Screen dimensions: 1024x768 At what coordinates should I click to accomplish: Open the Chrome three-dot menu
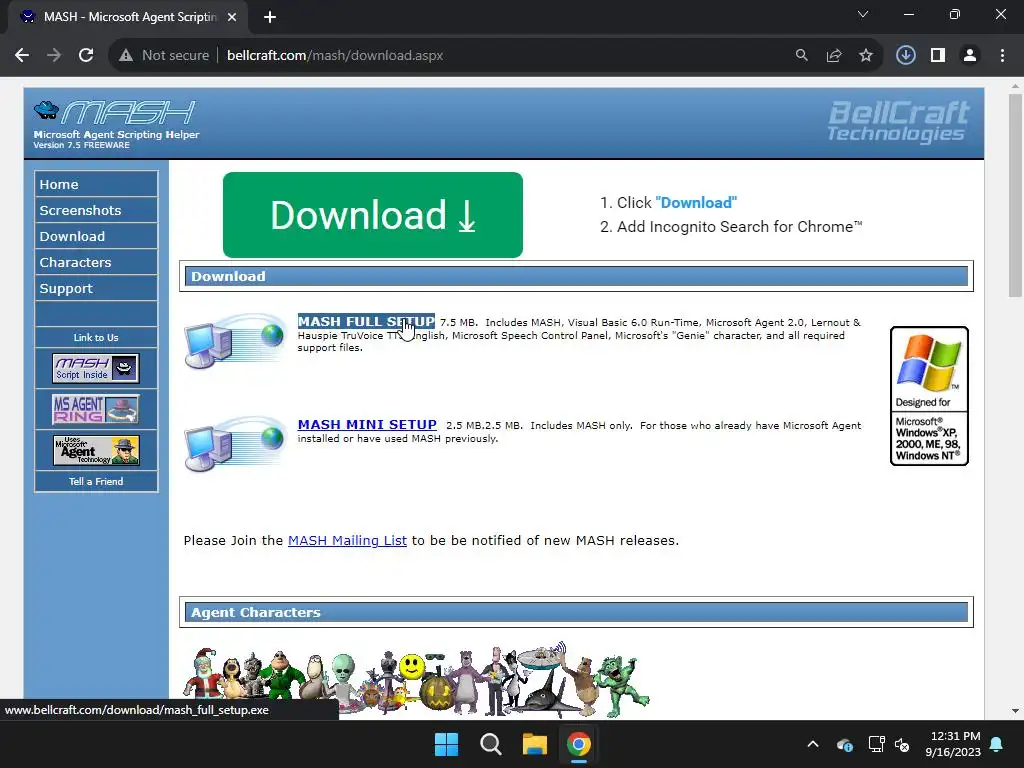(x=1002, y=56)
